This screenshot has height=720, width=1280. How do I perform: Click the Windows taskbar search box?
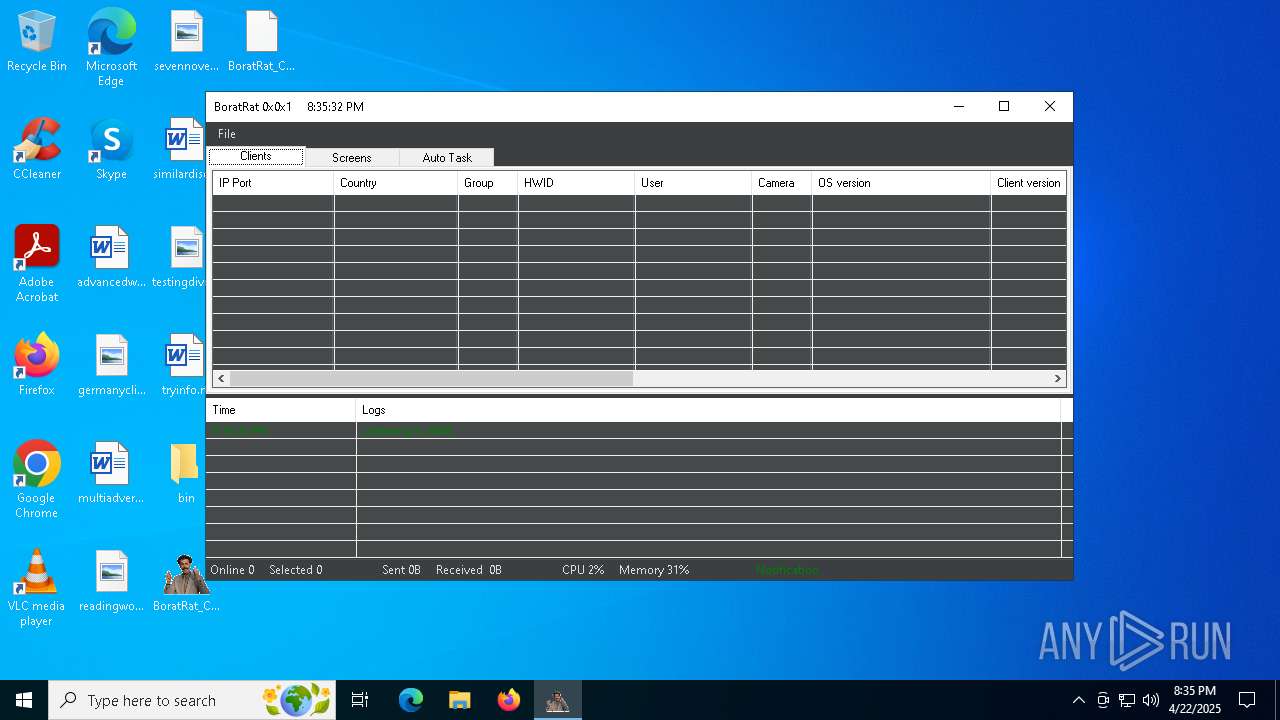(192, 700)
